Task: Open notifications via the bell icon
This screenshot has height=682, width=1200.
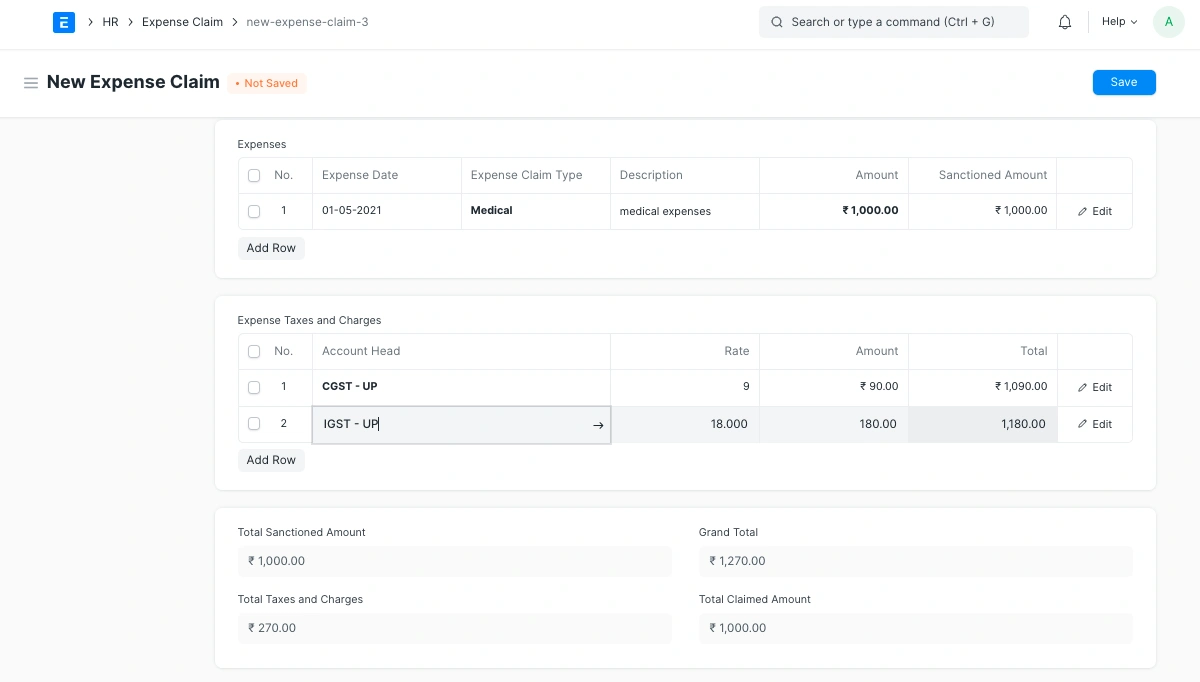Action: tap(1064, 21)
